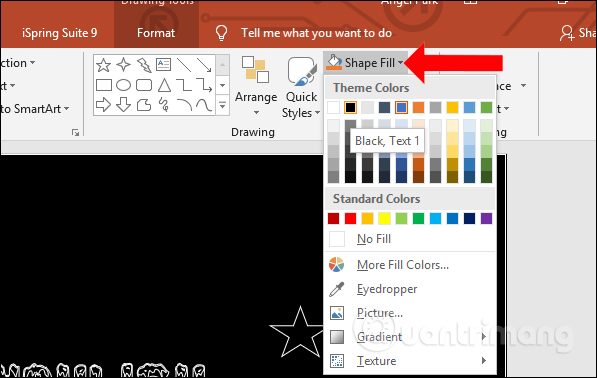Select the triangle shape
This screenshot has width=597, height=378.
[x=164, y=85]
